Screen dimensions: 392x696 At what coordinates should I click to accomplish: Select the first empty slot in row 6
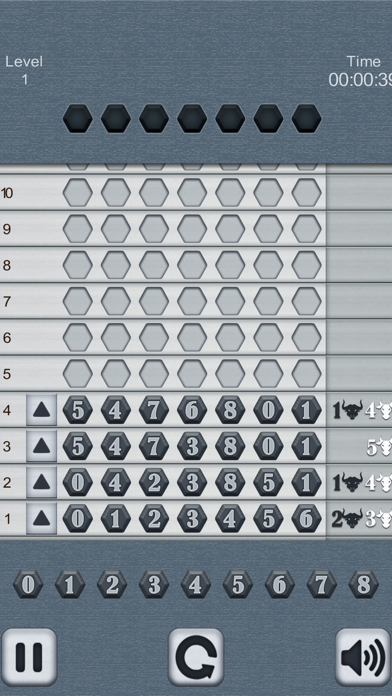78,337
